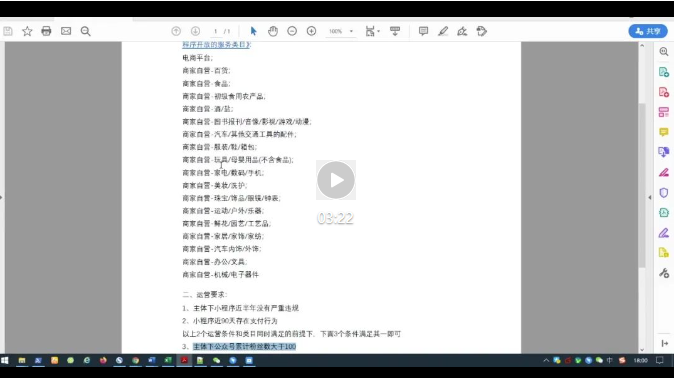Open the Protect shield tool in the right pane
The height and width of the screenshot is (378, 674).
tap(664, 193)
